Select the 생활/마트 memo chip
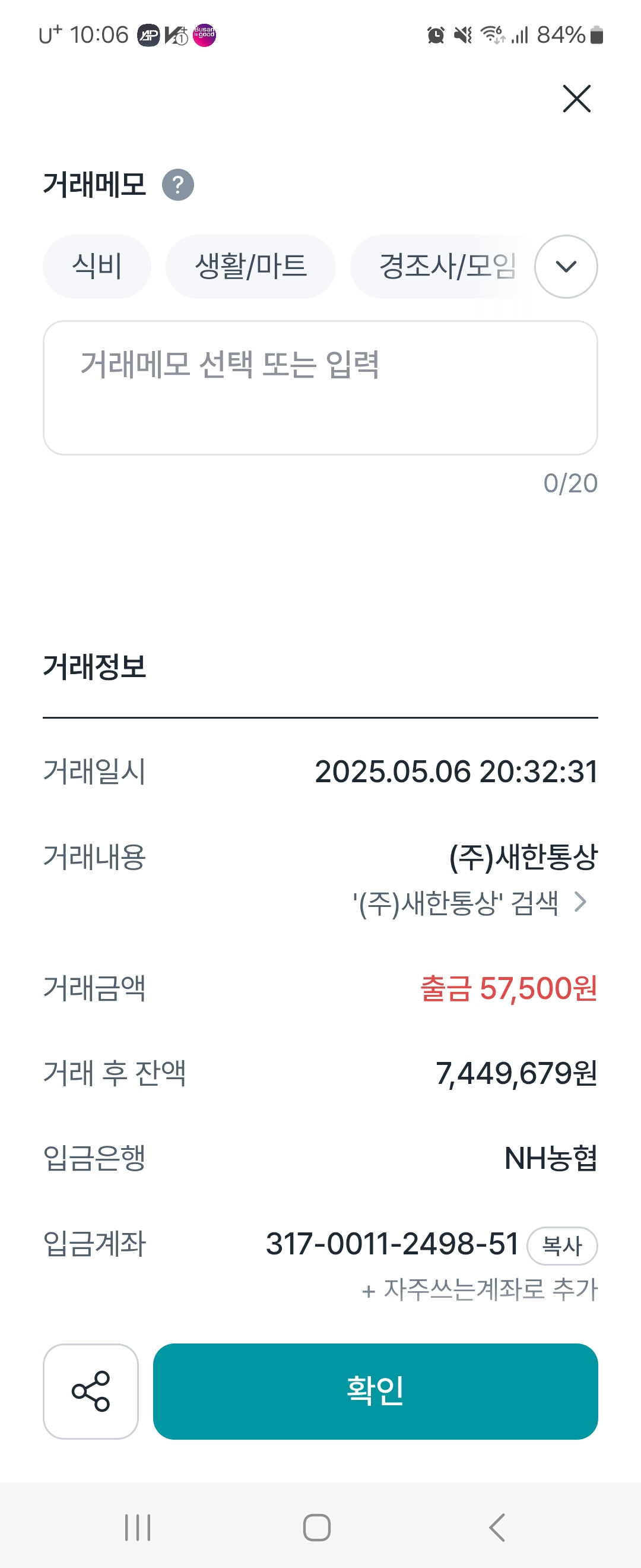This screenshot has width=641, height=1568. coord(250,267)
